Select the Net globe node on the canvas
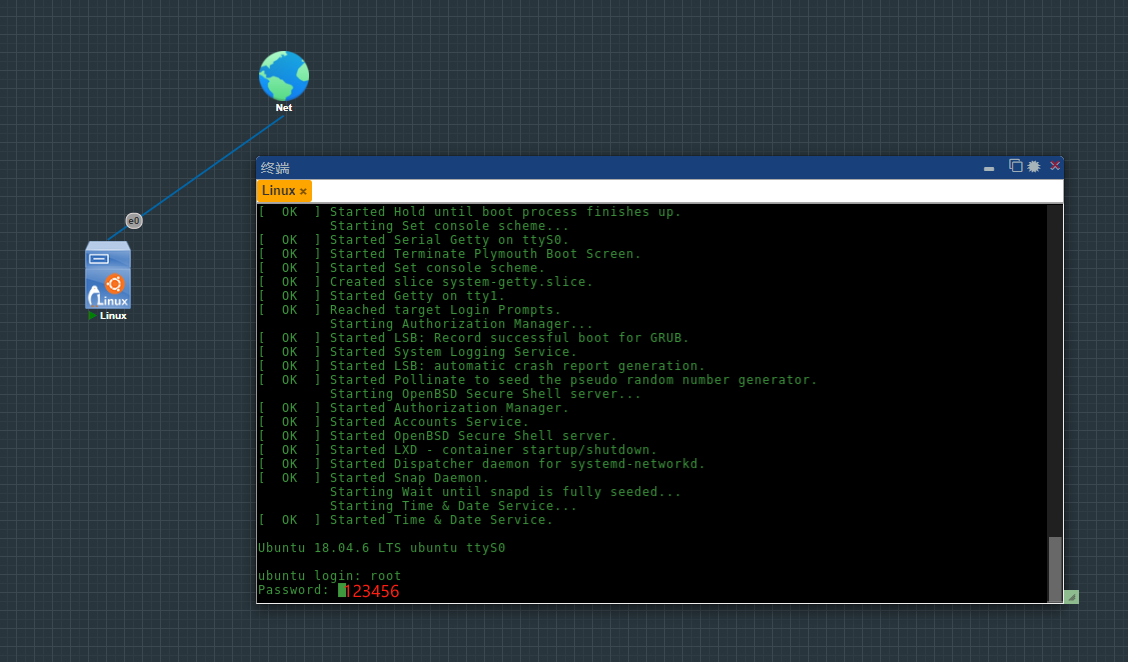The image size is (1128, 662). [x=283, y=75]
